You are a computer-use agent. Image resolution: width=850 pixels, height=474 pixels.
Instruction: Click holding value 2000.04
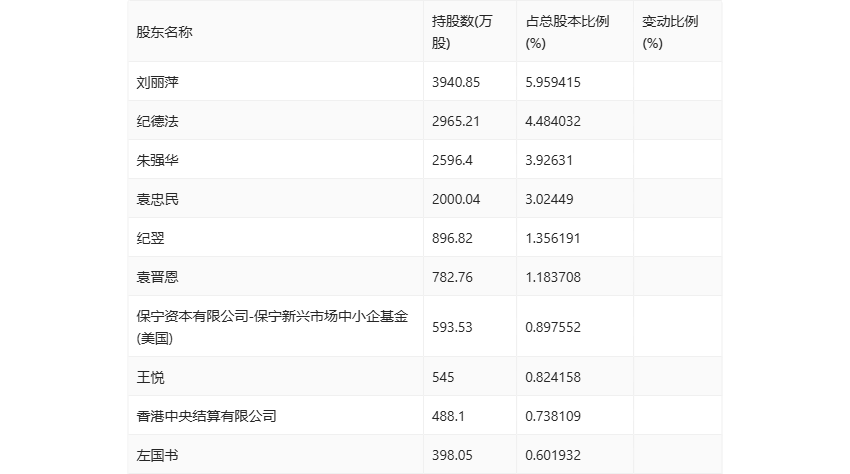click(x=456, y=199)
